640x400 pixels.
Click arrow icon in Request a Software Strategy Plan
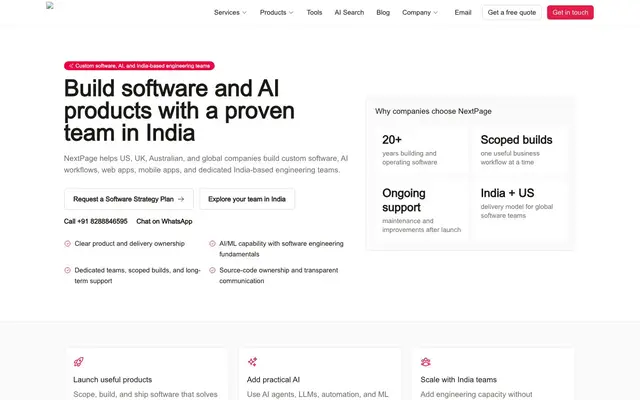tap(181, 199)
